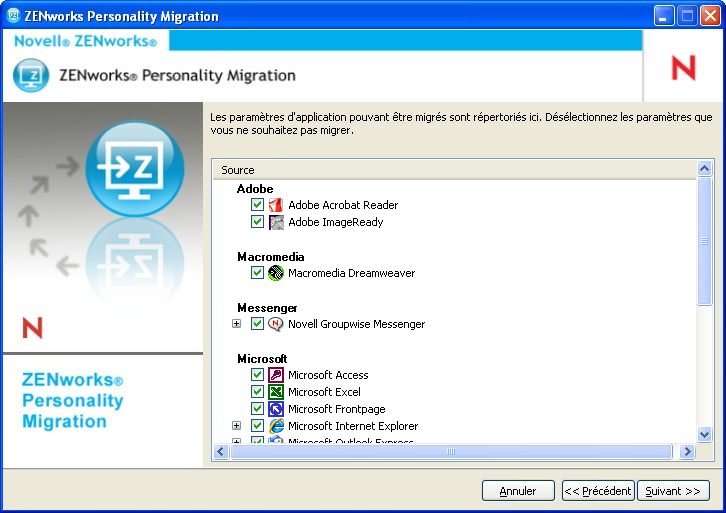The image size is (726, 513).
Task: Deselect Macromedia Dreamweaver checkbox
Action: (x=257, y=273)
